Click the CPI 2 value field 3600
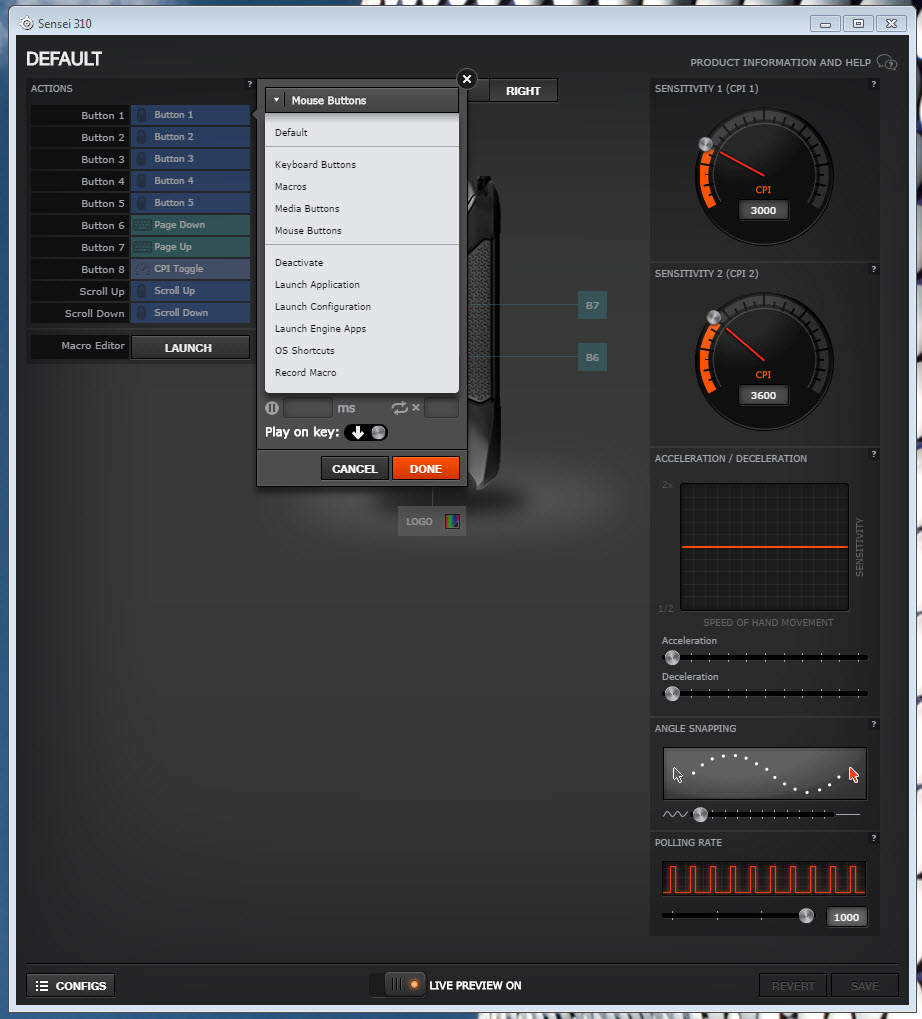The width and height of the screenshot is (922, 1019). pos(763,395)
